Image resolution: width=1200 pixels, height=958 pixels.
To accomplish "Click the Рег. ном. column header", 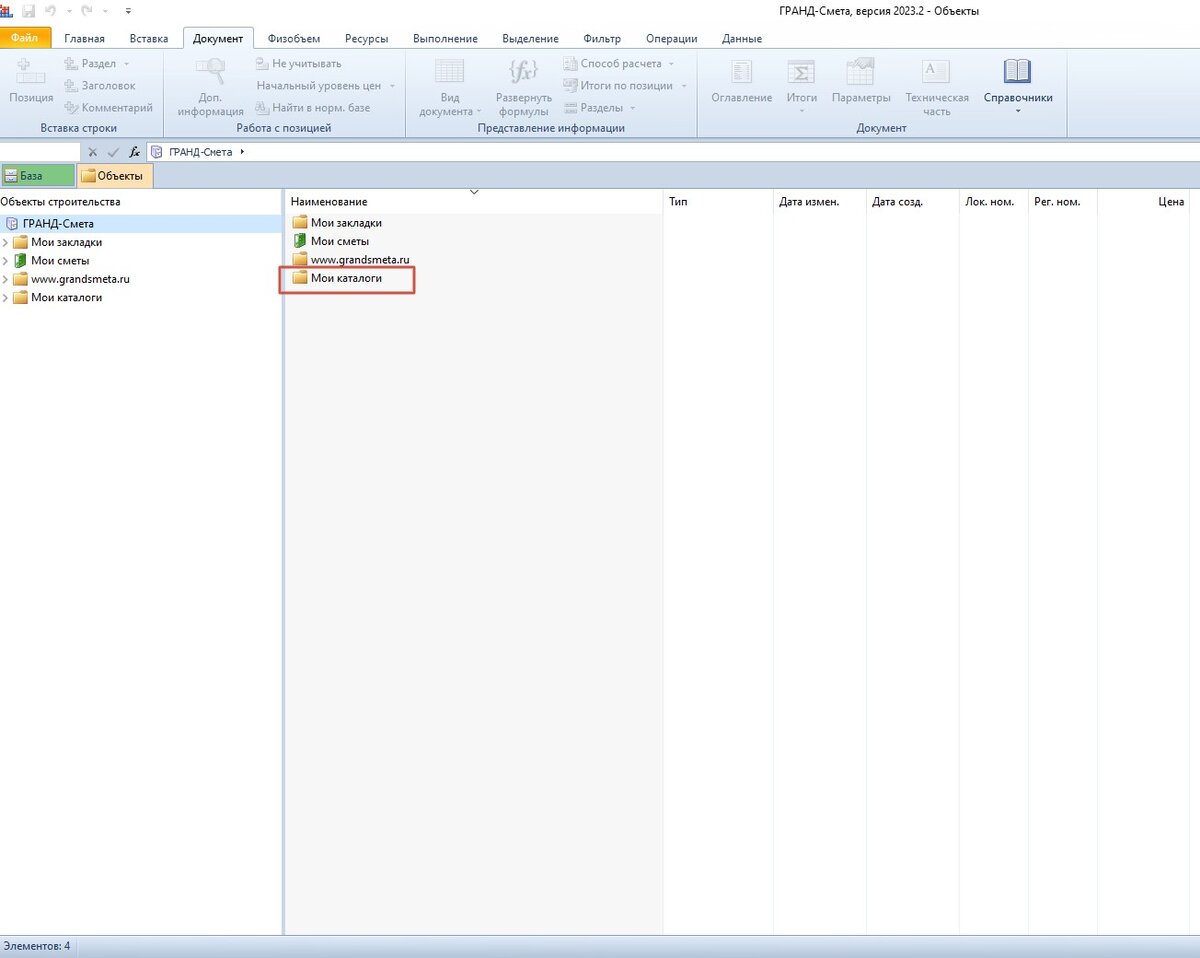I will point(1062,202).
